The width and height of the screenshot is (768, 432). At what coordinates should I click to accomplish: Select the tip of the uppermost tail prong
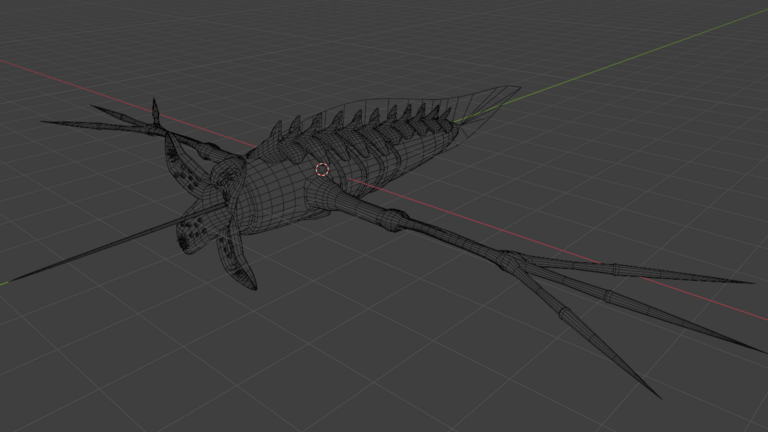(748, 282)
